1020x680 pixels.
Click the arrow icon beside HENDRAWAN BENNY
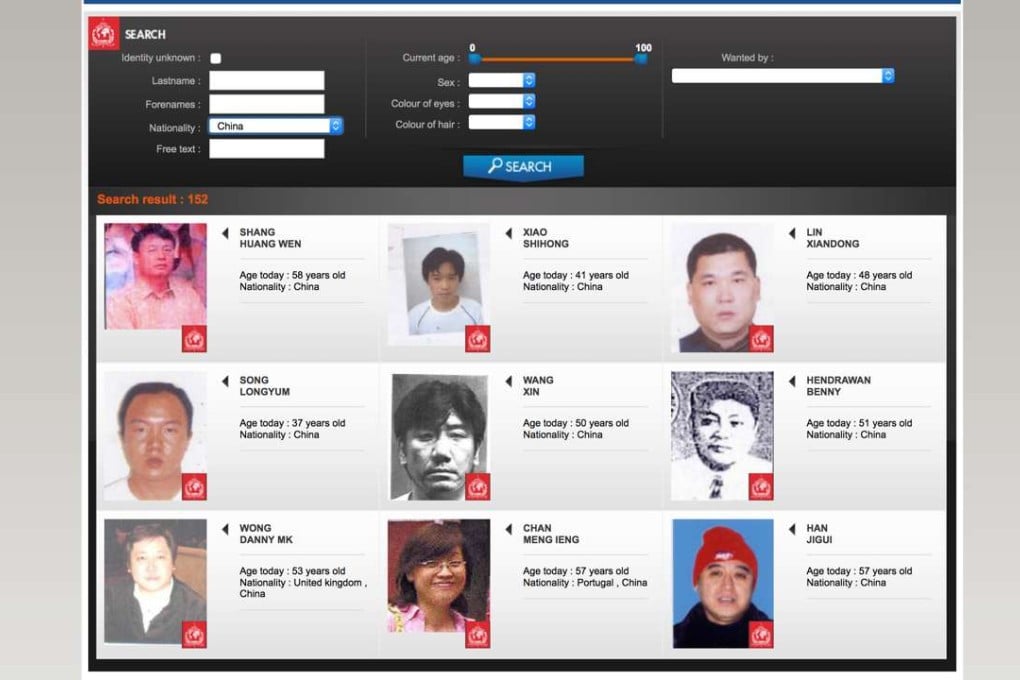point(790,380)
